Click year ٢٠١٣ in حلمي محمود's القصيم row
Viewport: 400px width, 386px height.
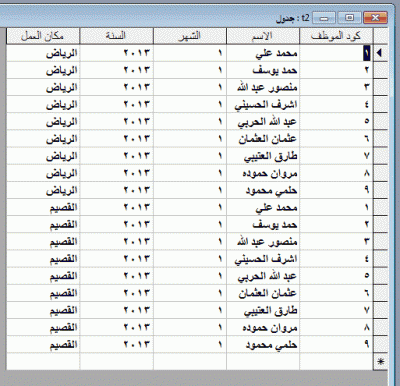116,345
